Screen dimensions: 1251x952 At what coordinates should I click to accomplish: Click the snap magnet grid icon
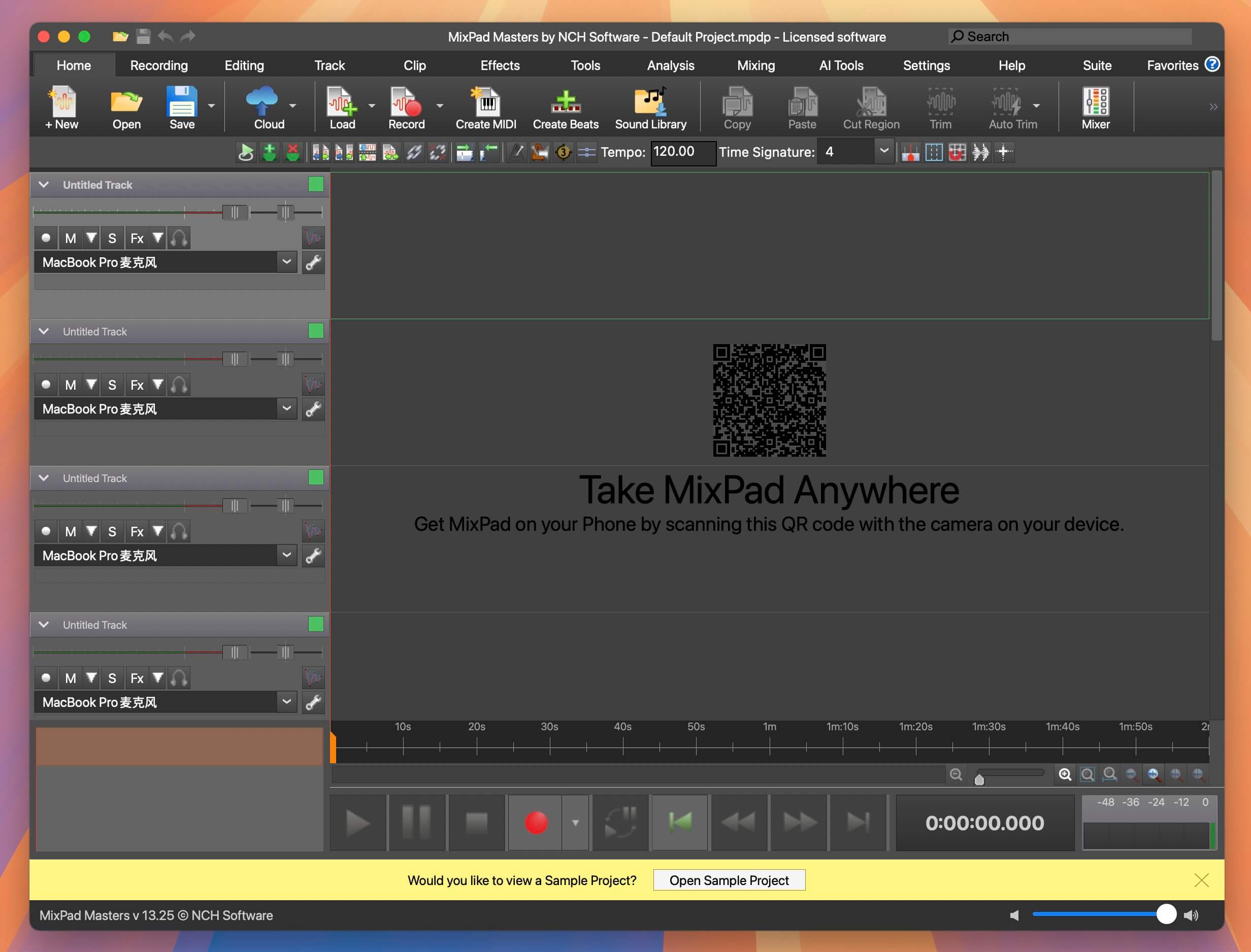pos(958,152)
